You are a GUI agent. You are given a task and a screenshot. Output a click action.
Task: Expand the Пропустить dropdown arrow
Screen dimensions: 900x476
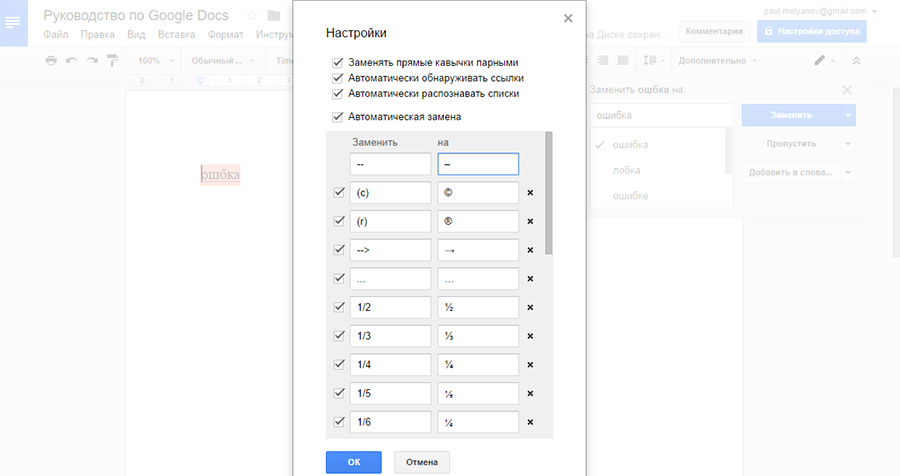pos(848,144)
